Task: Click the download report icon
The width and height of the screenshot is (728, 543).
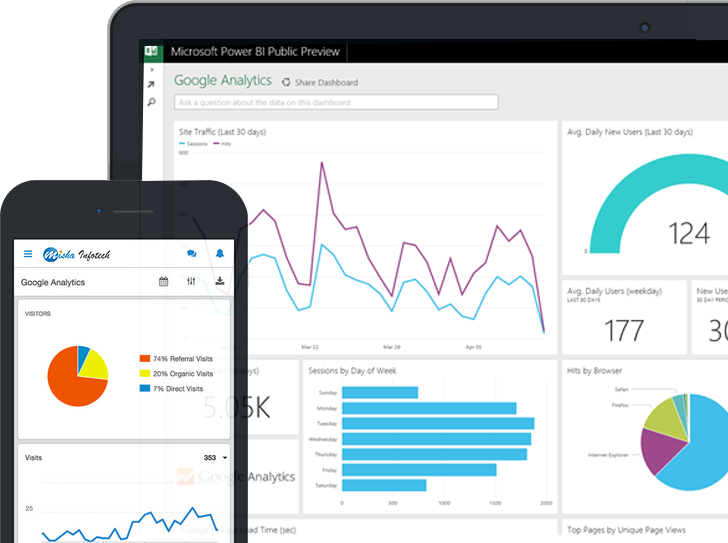Action: coord(220,281)
